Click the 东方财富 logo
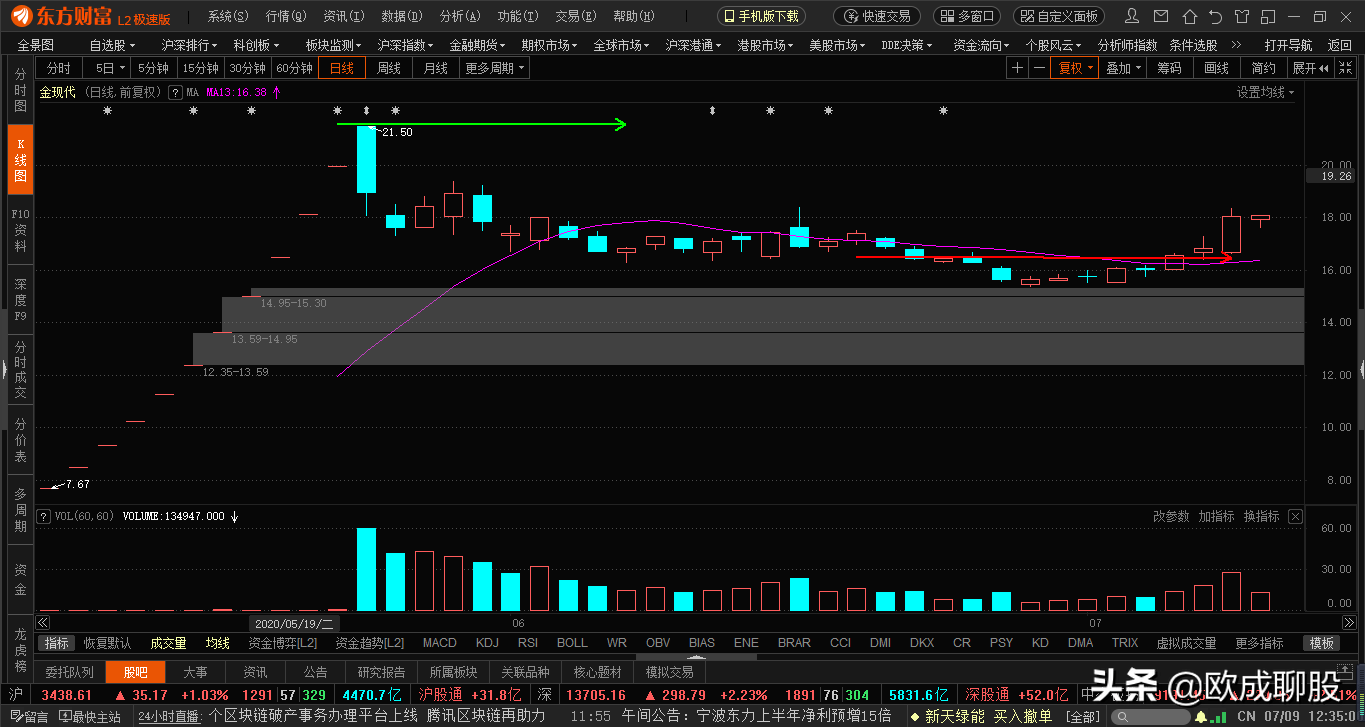The image size is (1365, 727). point(62,17)
